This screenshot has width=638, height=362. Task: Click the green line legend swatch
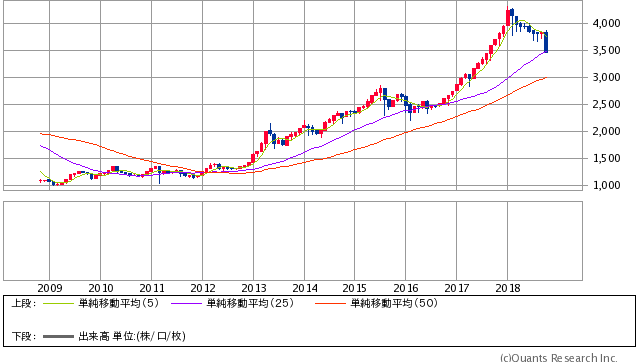pyautogui.click(x=58, y=303)
